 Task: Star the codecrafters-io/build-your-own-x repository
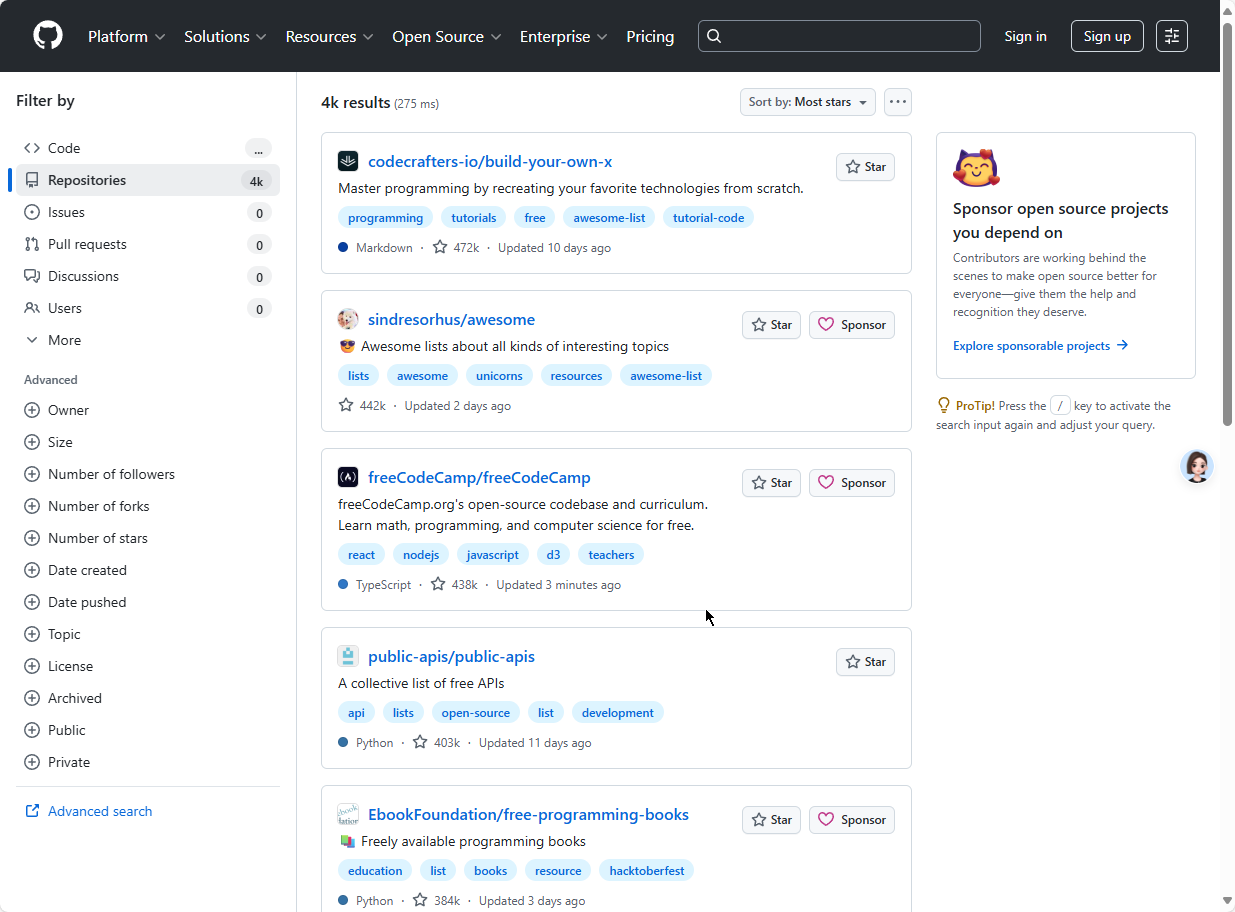pyautogui.click(x=865, y=167)
